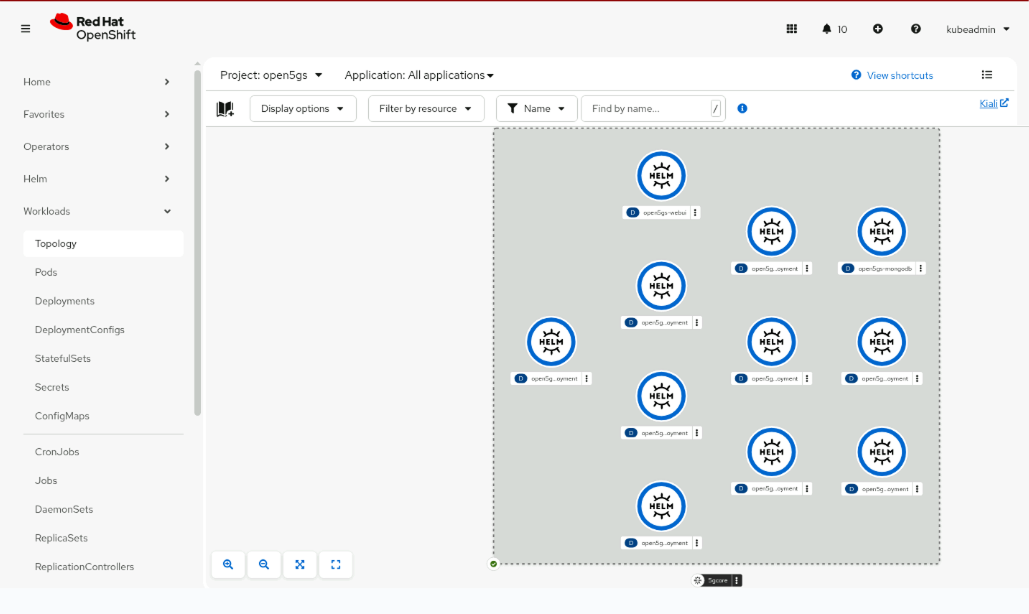
Task: Select Topology in the sidebar
Action: (x=103, y=243)
